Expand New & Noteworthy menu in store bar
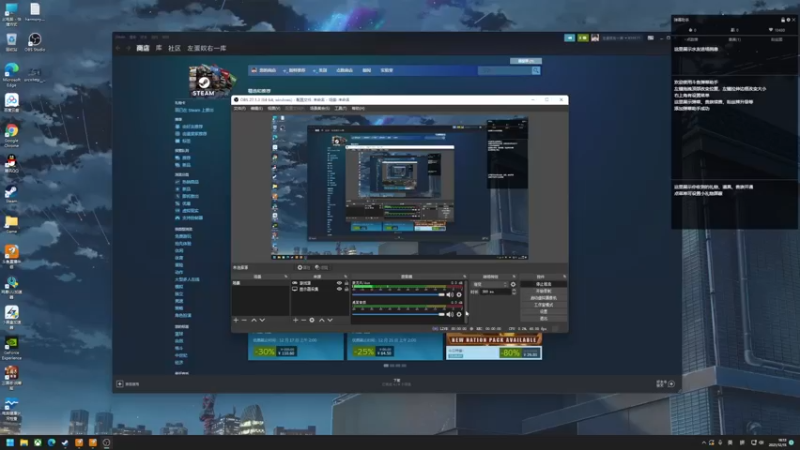 [295, 70]
